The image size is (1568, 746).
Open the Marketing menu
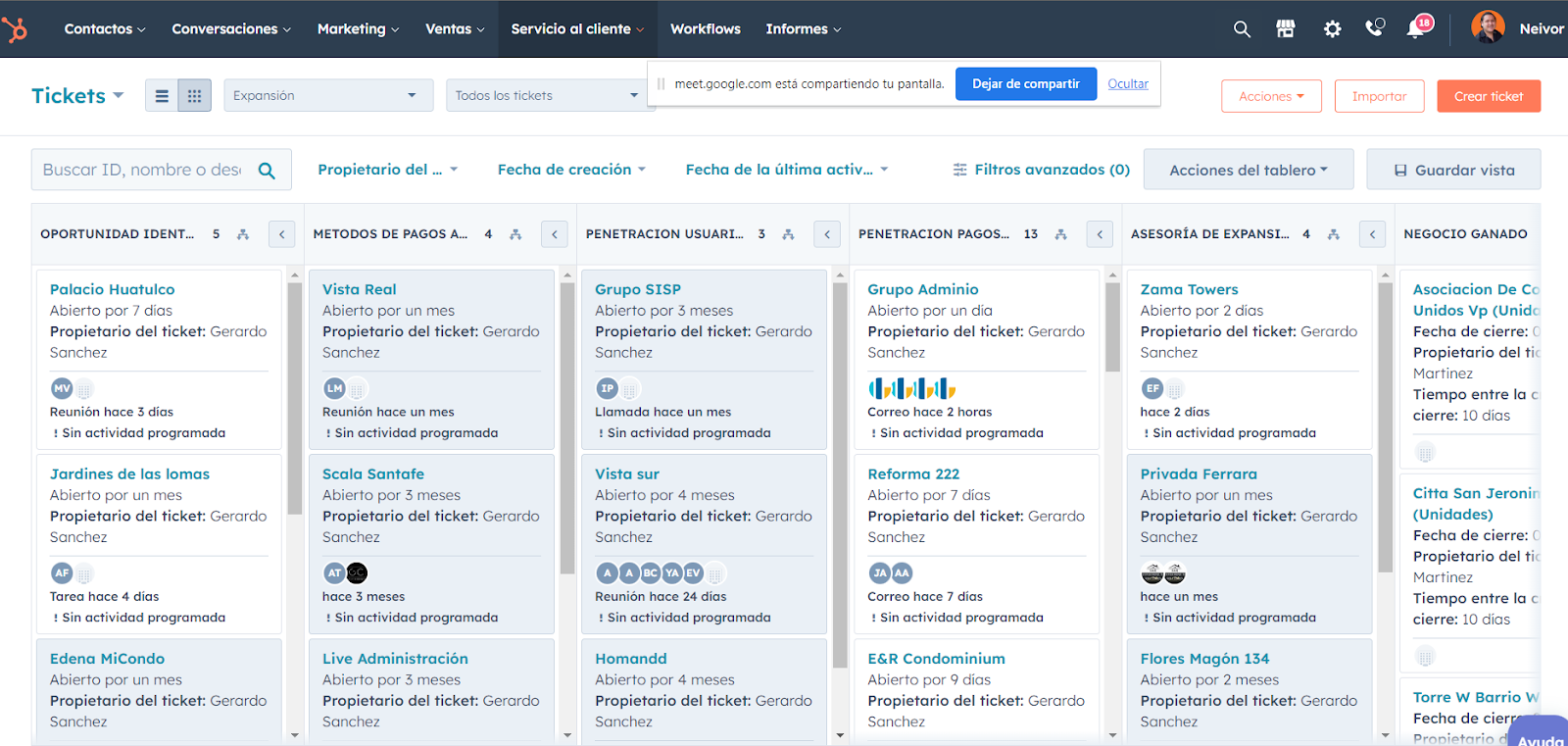click(x=358, y=29)
